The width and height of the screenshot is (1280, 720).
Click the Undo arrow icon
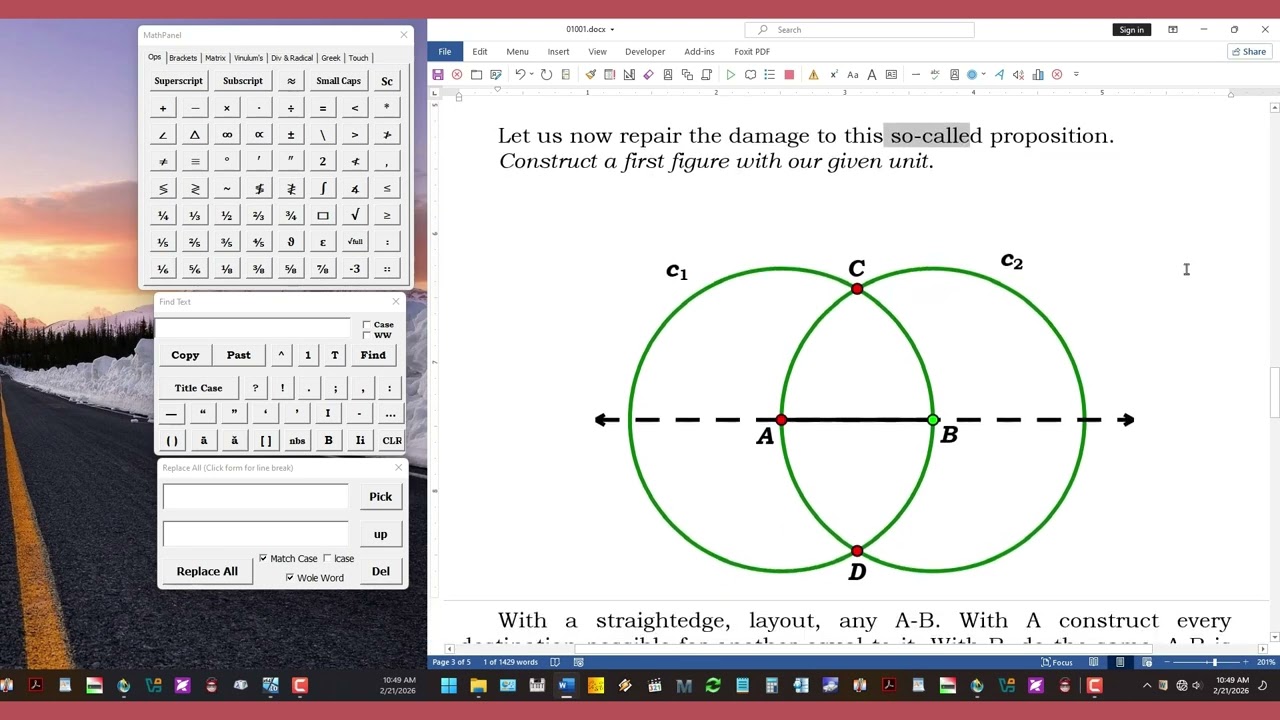[x=519, y=74]
